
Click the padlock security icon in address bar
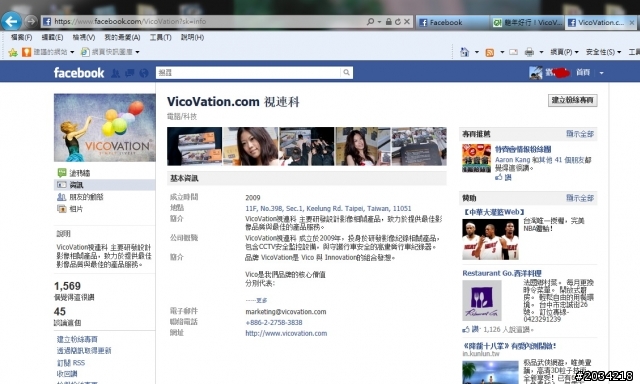coord(389,22)
